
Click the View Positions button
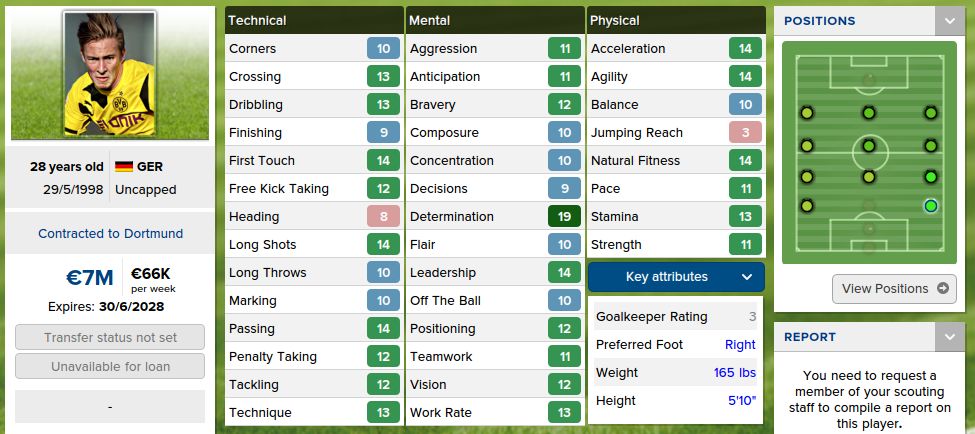click(x=894, y=288)
